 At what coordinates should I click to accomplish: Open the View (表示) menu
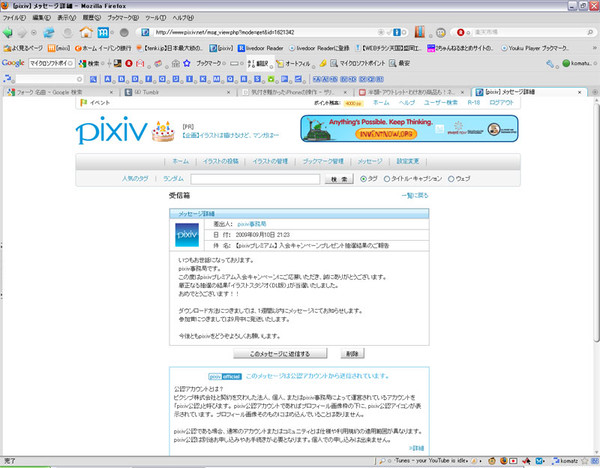pos(67,18)
